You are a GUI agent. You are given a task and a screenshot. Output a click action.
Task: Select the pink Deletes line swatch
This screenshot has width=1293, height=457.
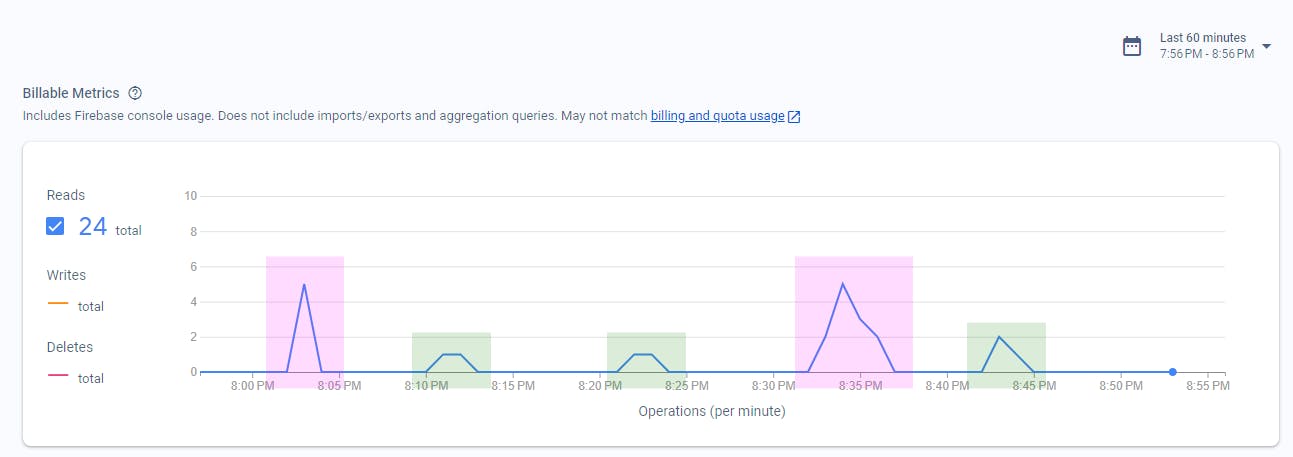[58, 375]
